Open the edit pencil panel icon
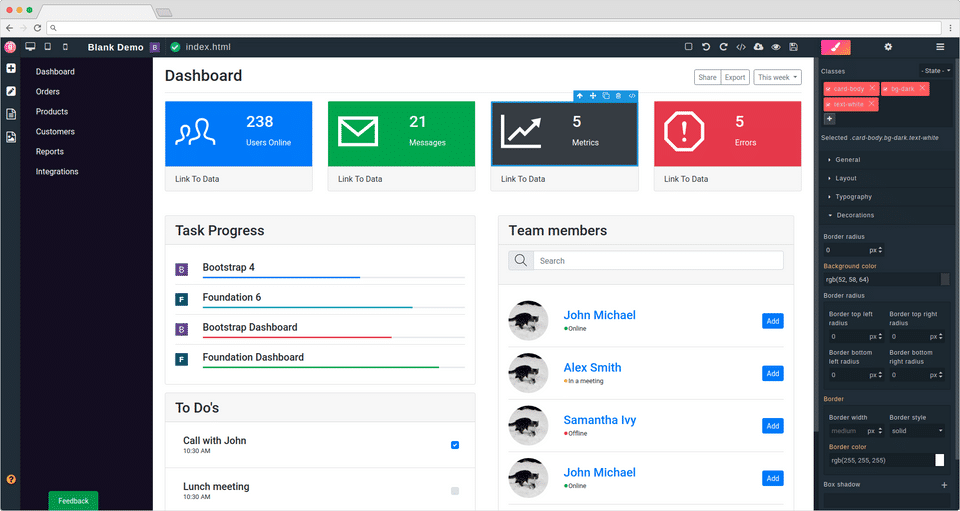The width and height of the screenshot is (960, 511). pyautogui.click(x=11, y=91)
